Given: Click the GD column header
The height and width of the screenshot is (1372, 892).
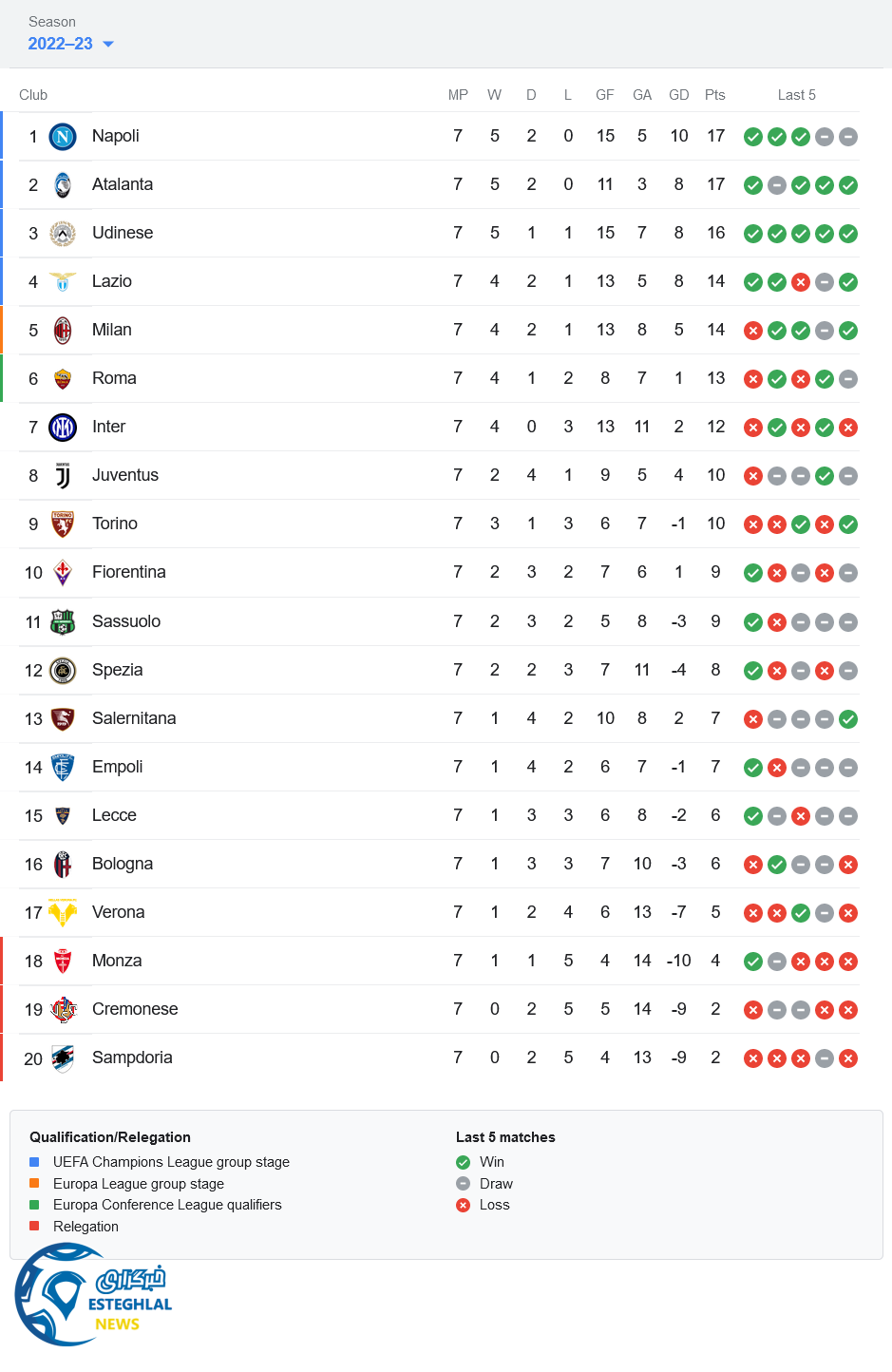Looking at the screenshot, I should pos(678,95).
